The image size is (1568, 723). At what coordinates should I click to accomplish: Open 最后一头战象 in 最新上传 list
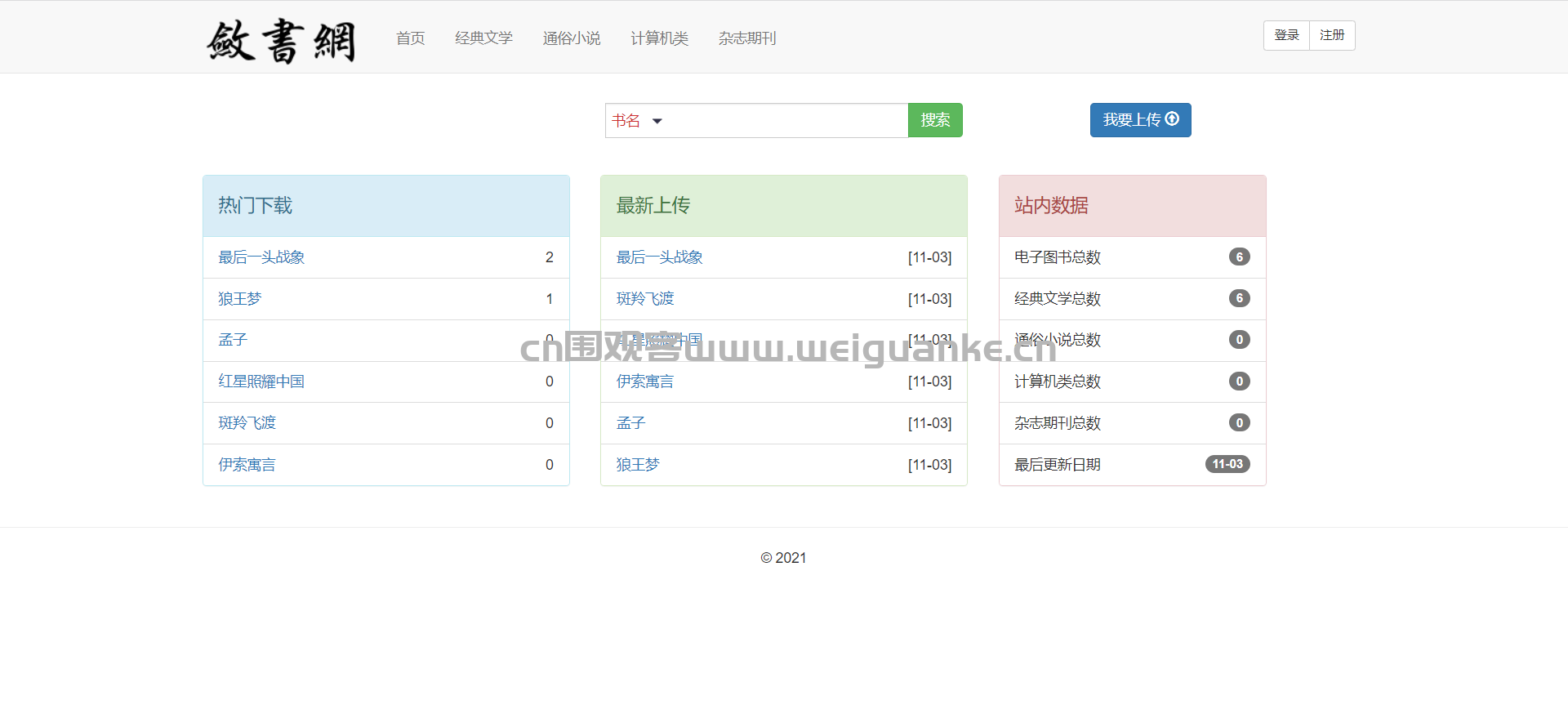click(x=659, y=257)
